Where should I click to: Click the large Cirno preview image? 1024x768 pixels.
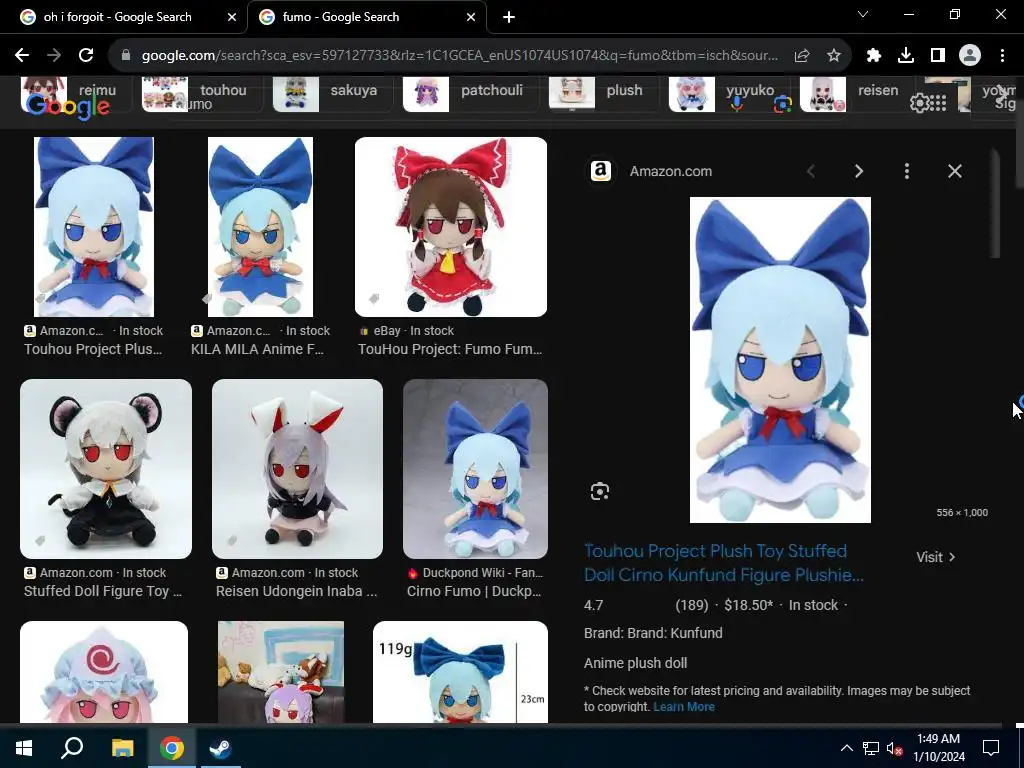pos(780,360)
